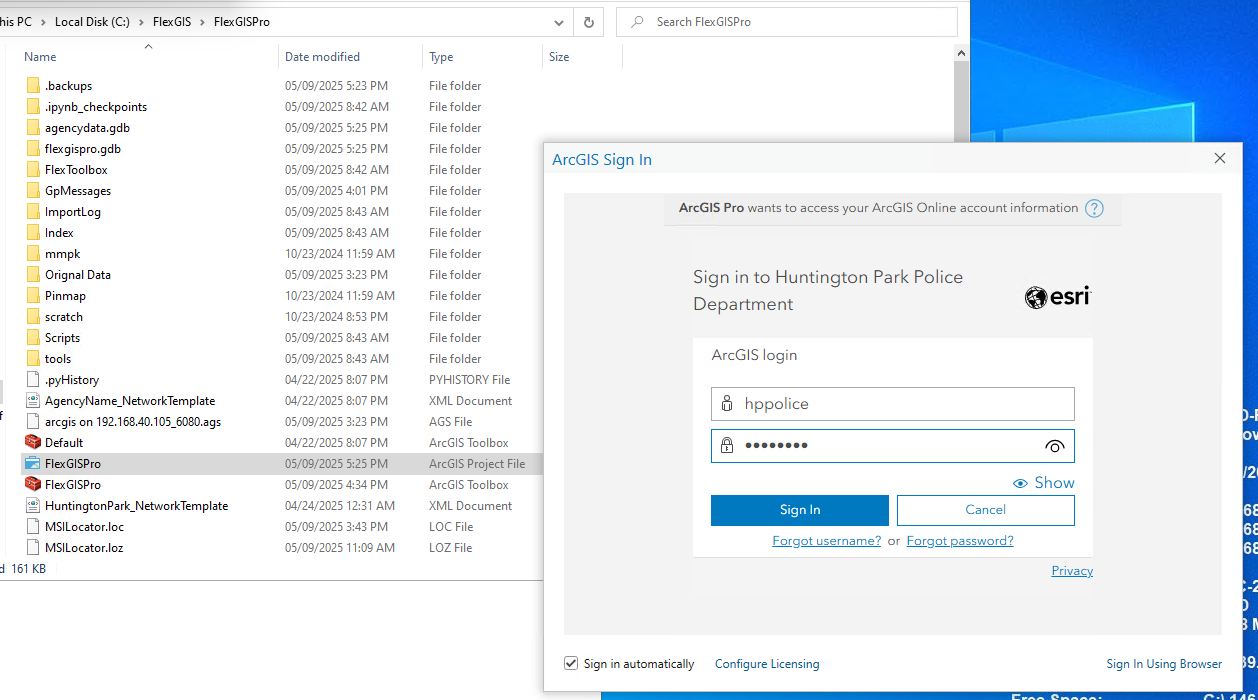
Task: Select the FlexGISPro ArcGIS Toolbox icon
Action: 33,485
